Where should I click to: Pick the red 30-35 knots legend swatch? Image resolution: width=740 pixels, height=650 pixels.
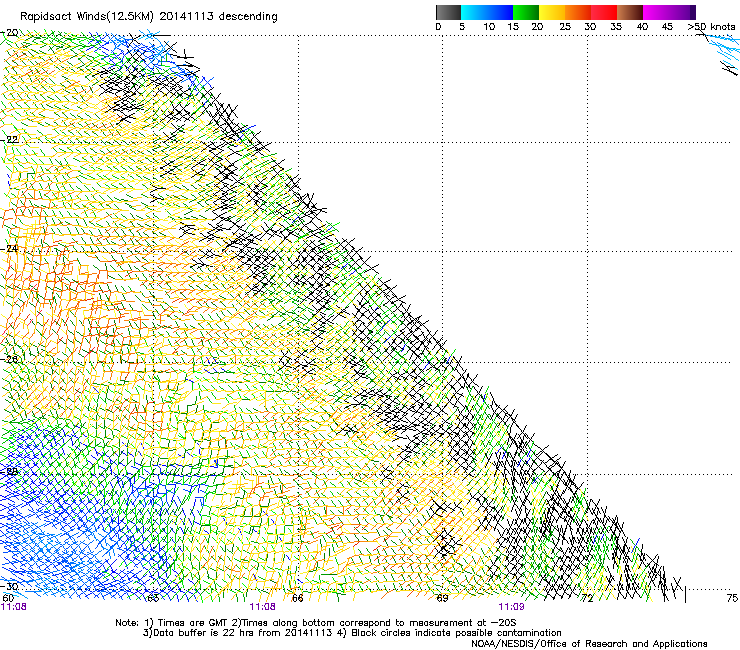coord(604,12)
